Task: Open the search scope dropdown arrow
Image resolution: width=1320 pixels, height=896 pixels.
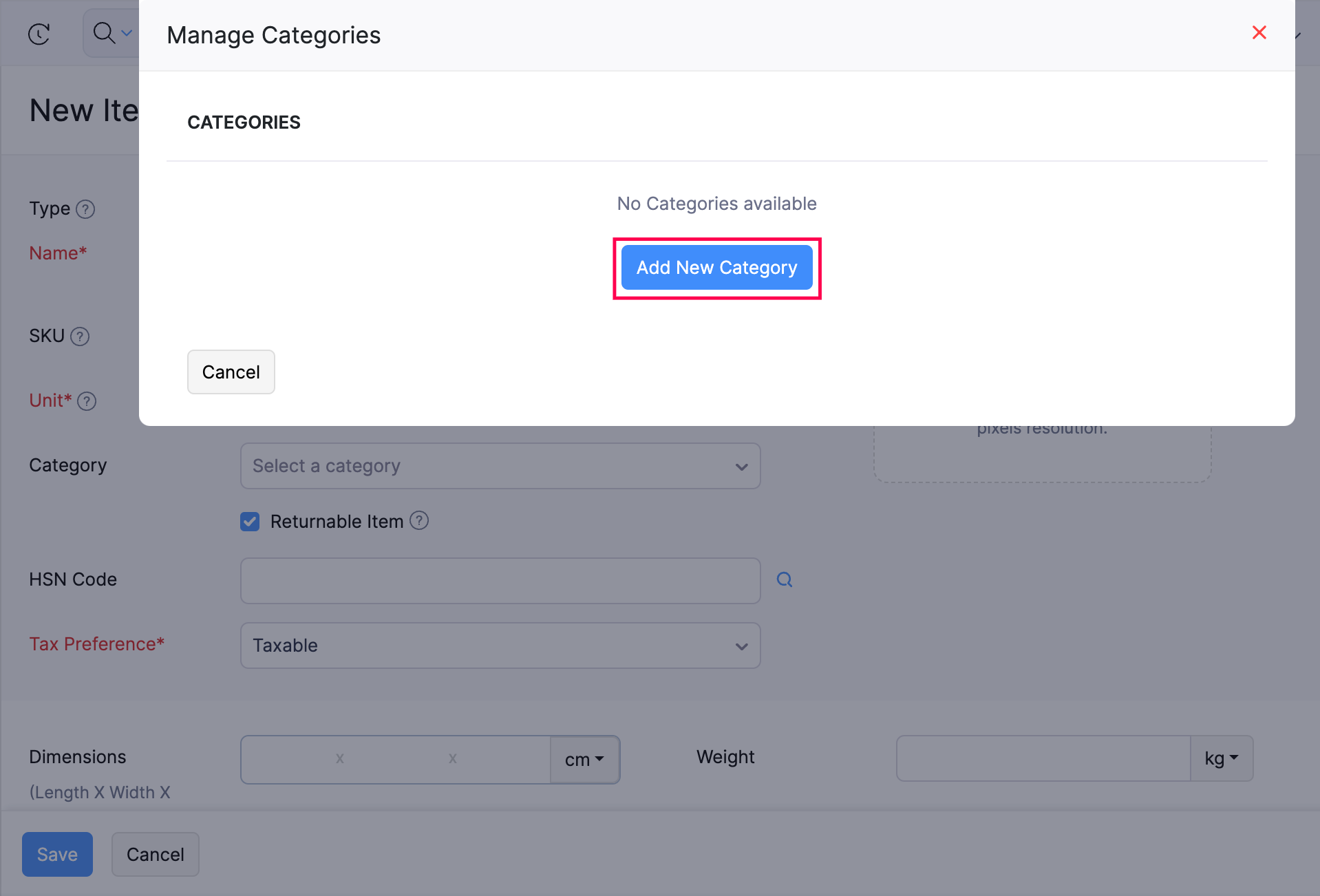Action: (127, 33)
